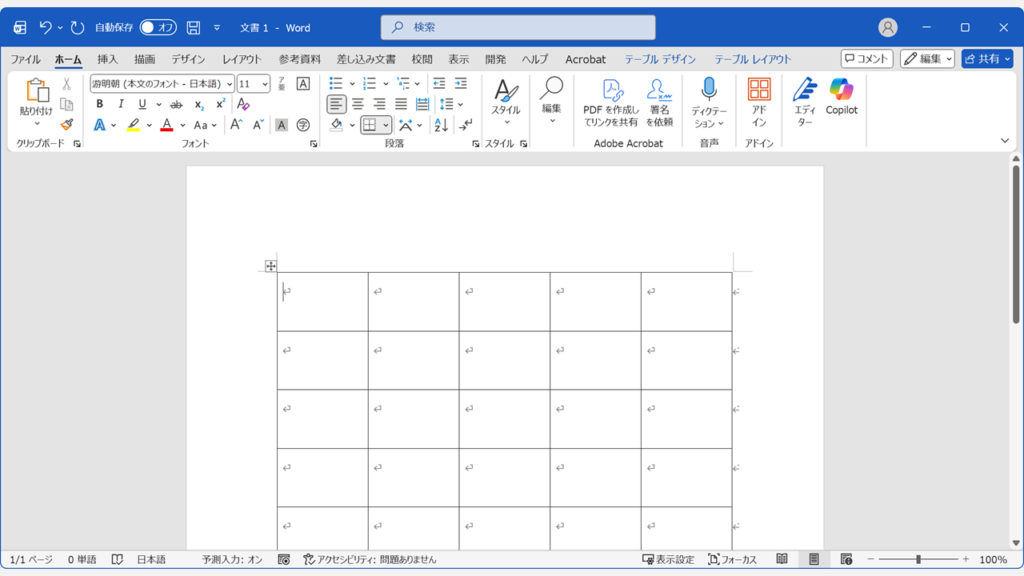1024x576 pixels.
Task: Click the Sort A-Z icon in Paragraph group
Action: (x=441, y=124)
